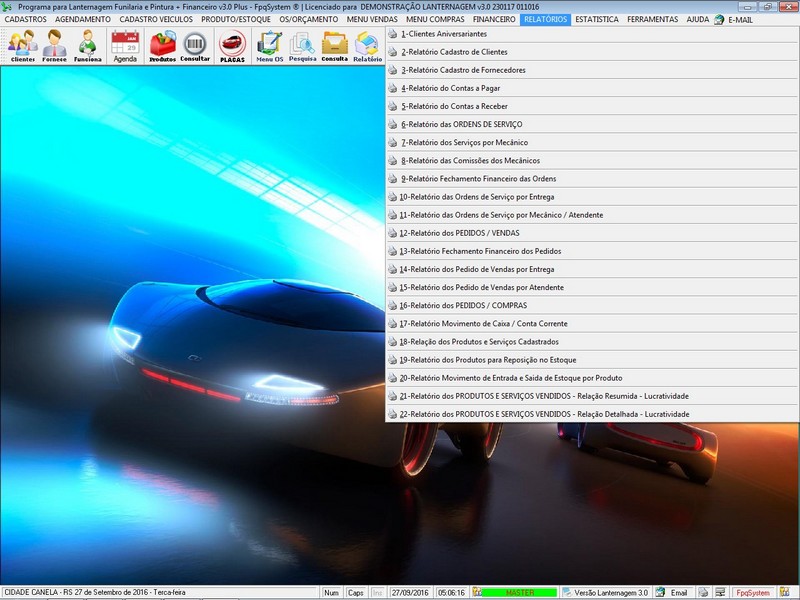
Task: Click the Produtos toolbox icon
Action: point(162,45)
